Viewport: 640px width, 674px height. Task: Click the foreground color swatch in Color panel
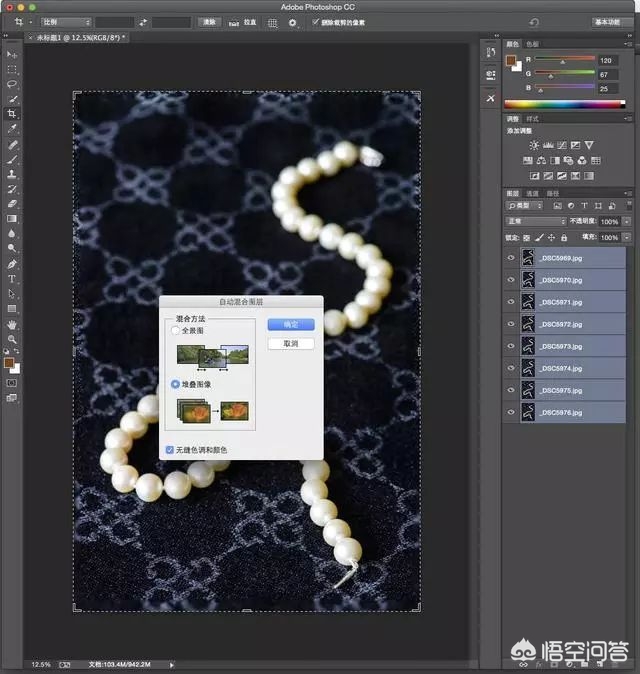click(x=511, y=60)
